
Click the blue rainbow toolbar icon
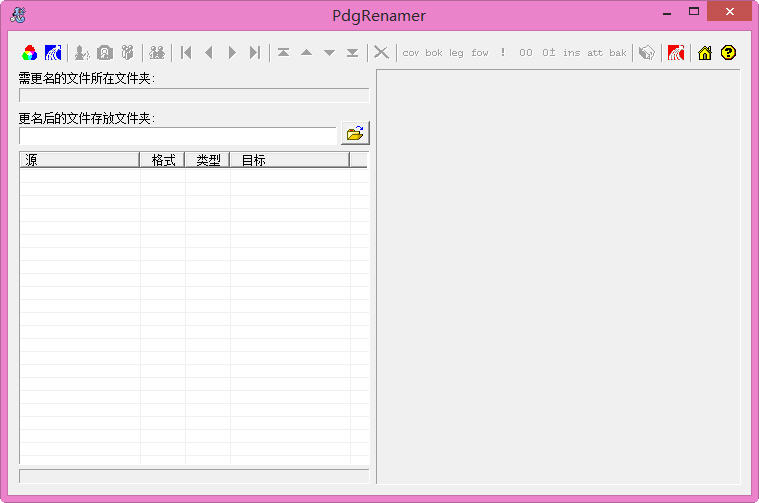pos(53,53)
